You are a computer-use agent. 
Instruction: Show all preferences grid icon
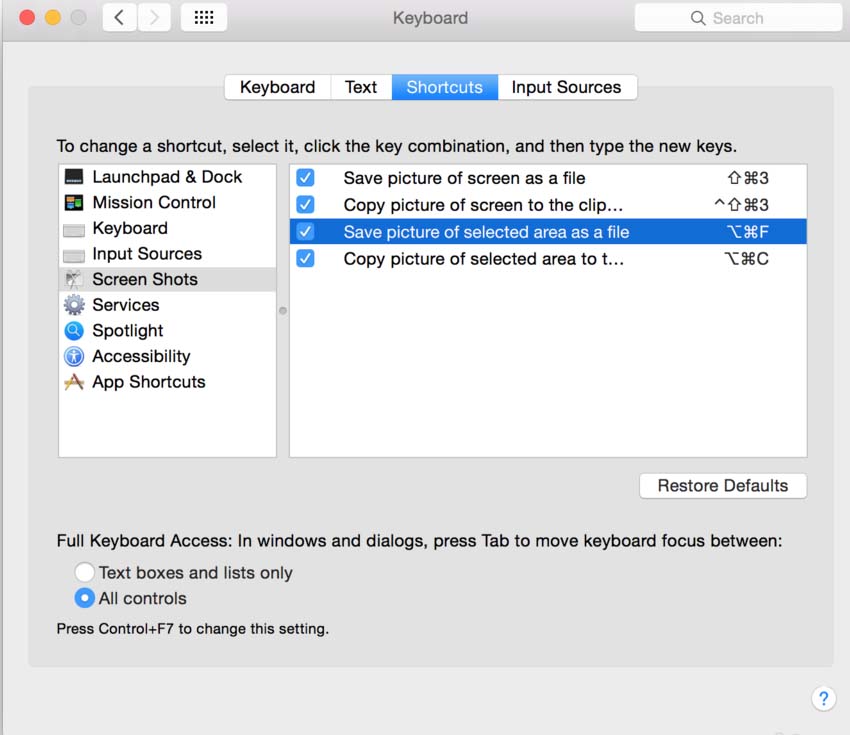pyautogui.click(x=203, y=18)
